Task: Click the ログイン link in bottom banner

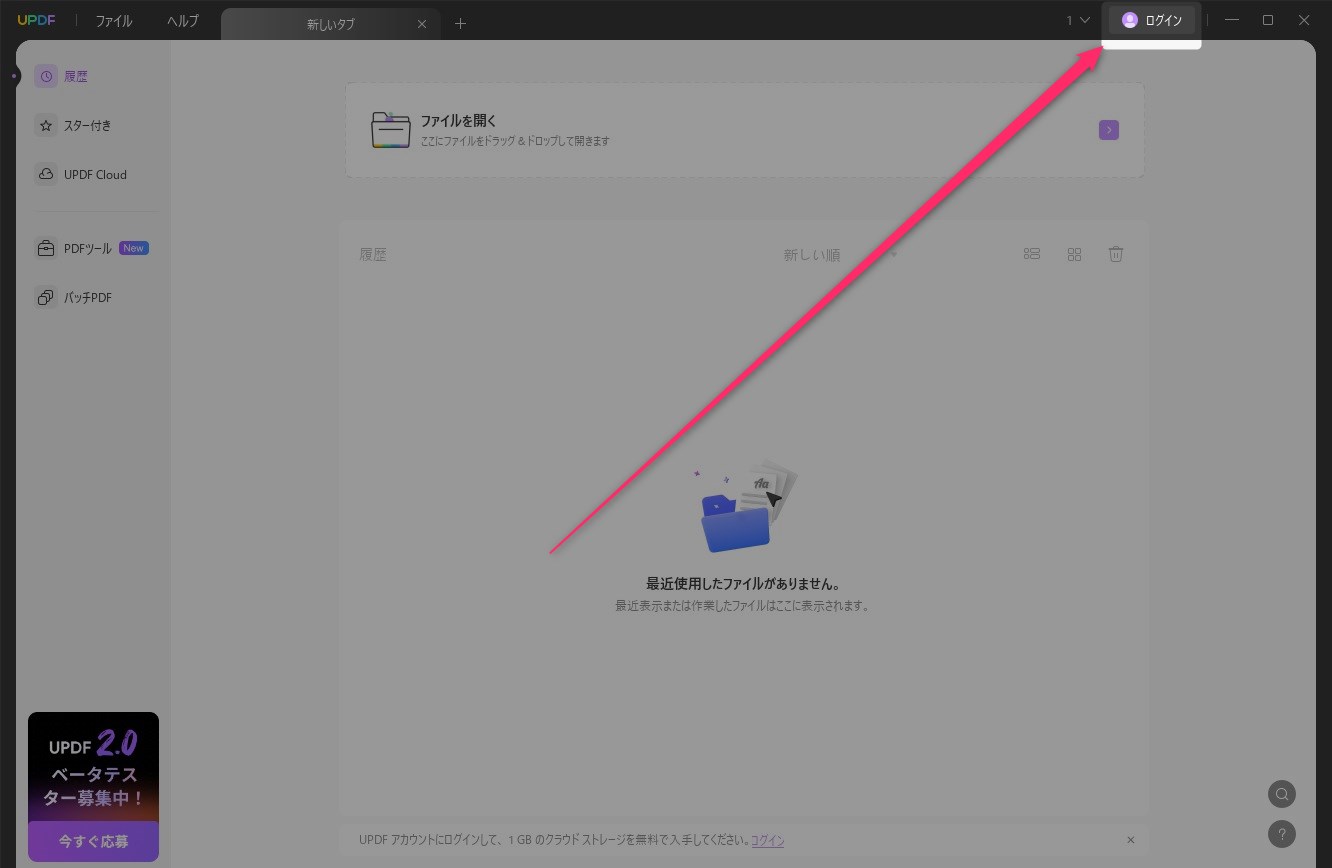Action: coord(768,841)
